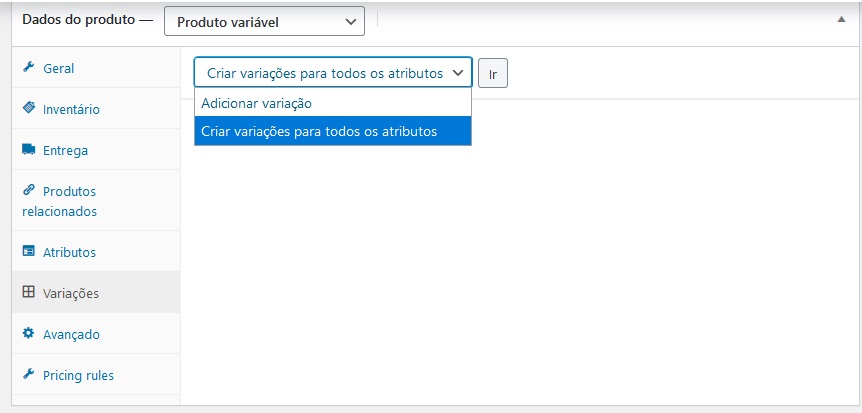862x413 pixels.
Task: Click the link icon for Produtos relacionados
Action: click(29, 190)
